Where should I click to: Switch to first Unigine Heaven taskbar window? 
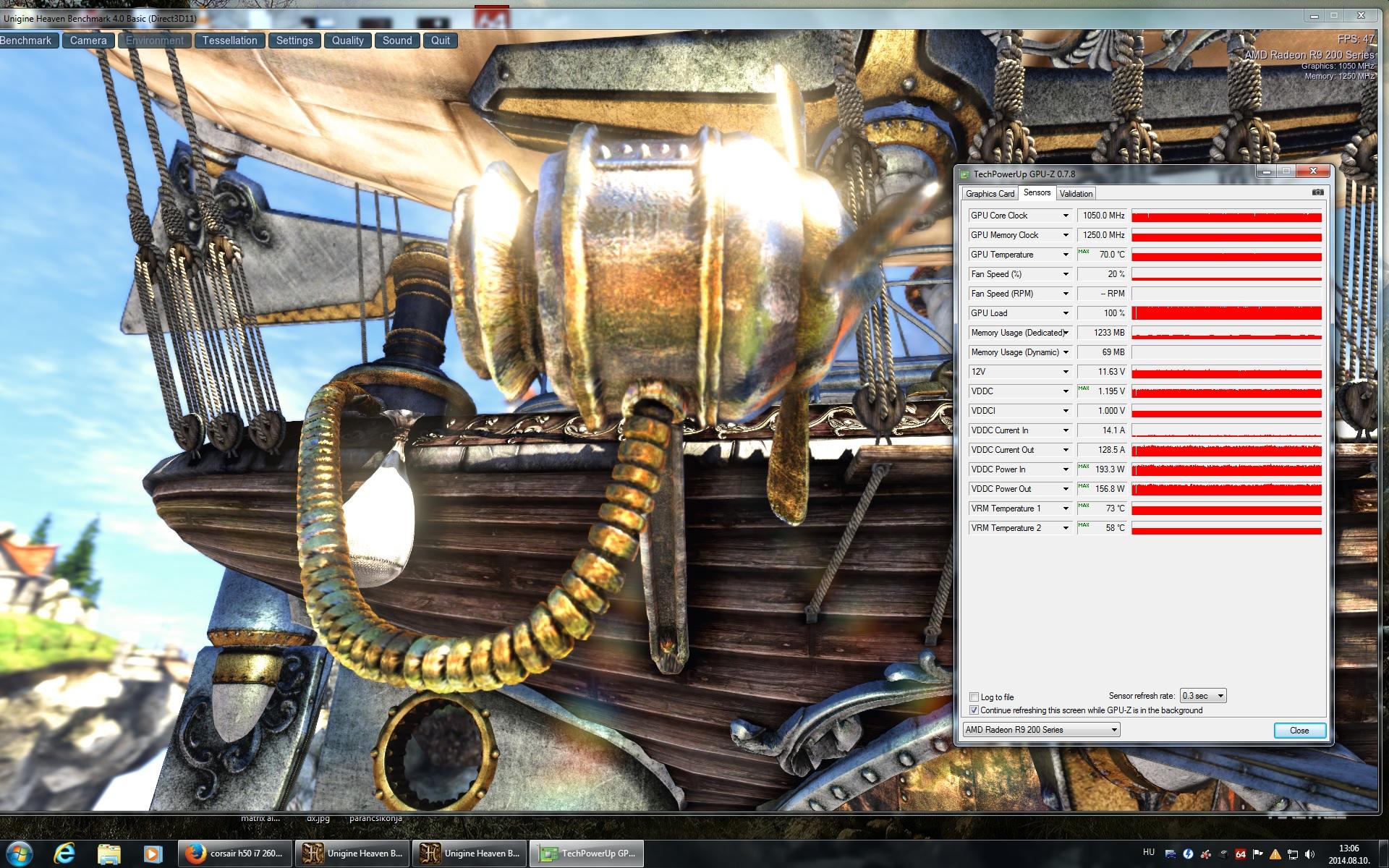click(x=352, y=854)
